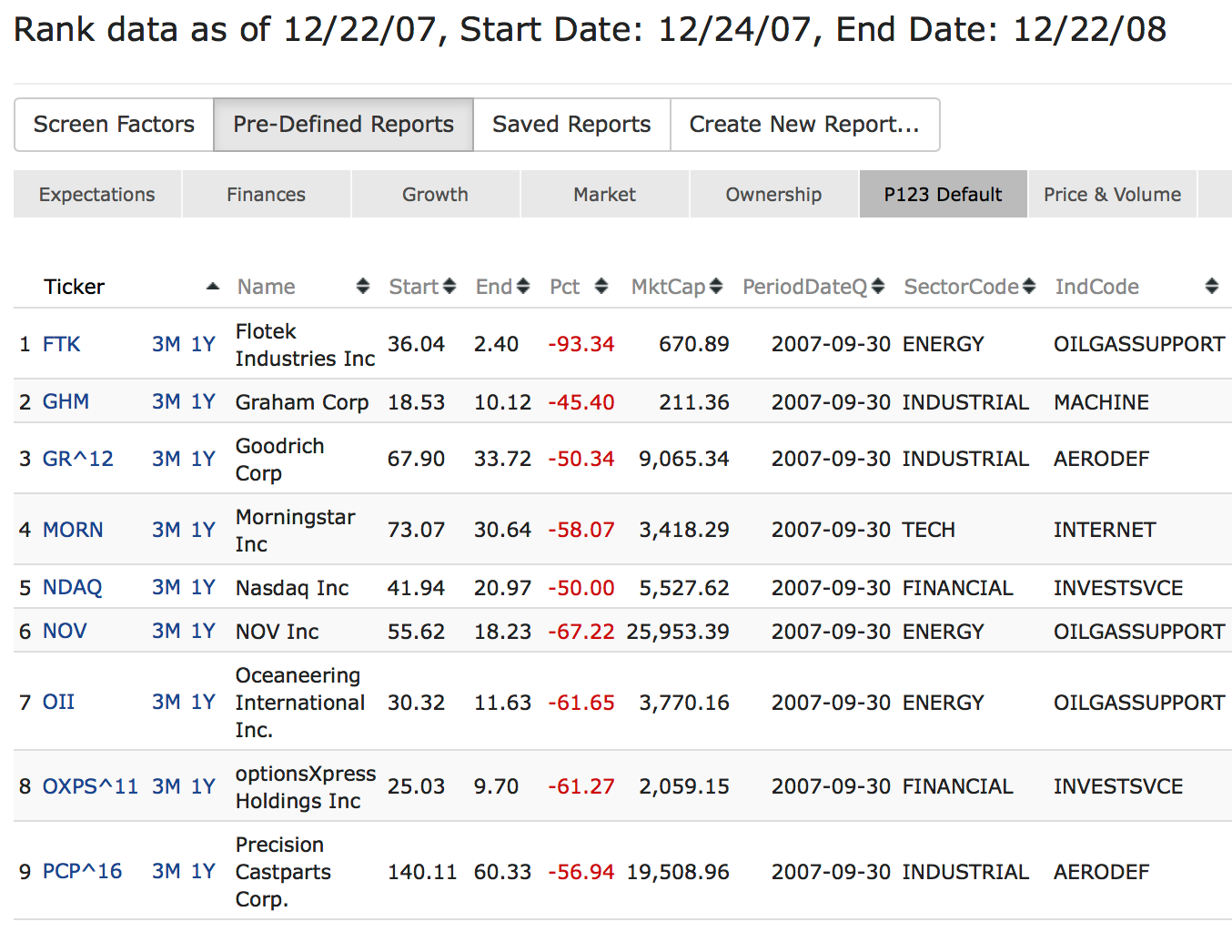1232x952 pixels.
Task: Open the Screen Factors tab
Action: point(114,125)
